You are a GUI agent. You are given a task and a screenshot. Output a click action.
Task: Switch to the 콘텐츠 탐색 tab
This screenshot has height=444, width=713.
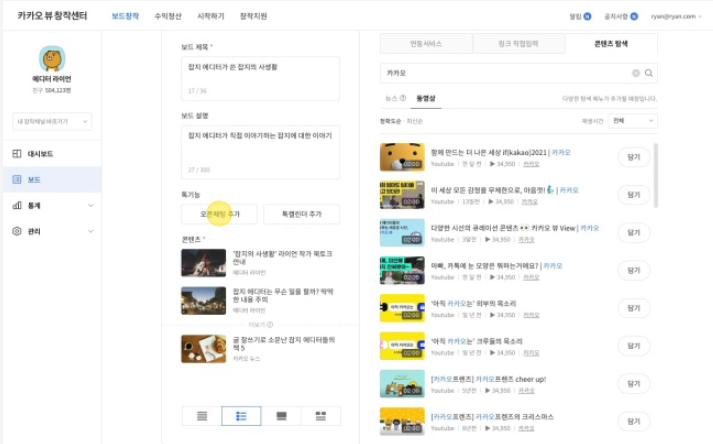coord(611,44)
